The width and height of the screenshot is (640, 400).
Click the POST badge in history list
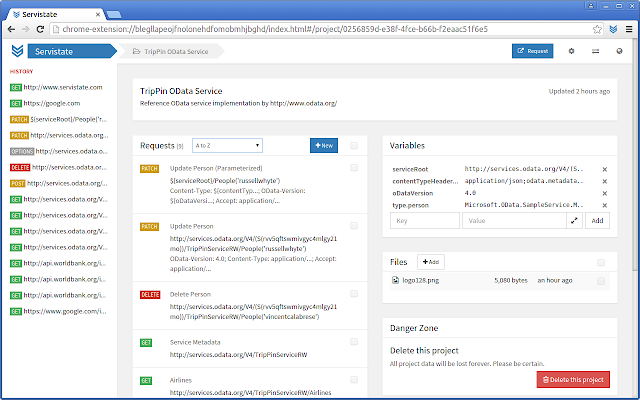tap(18, 183)
